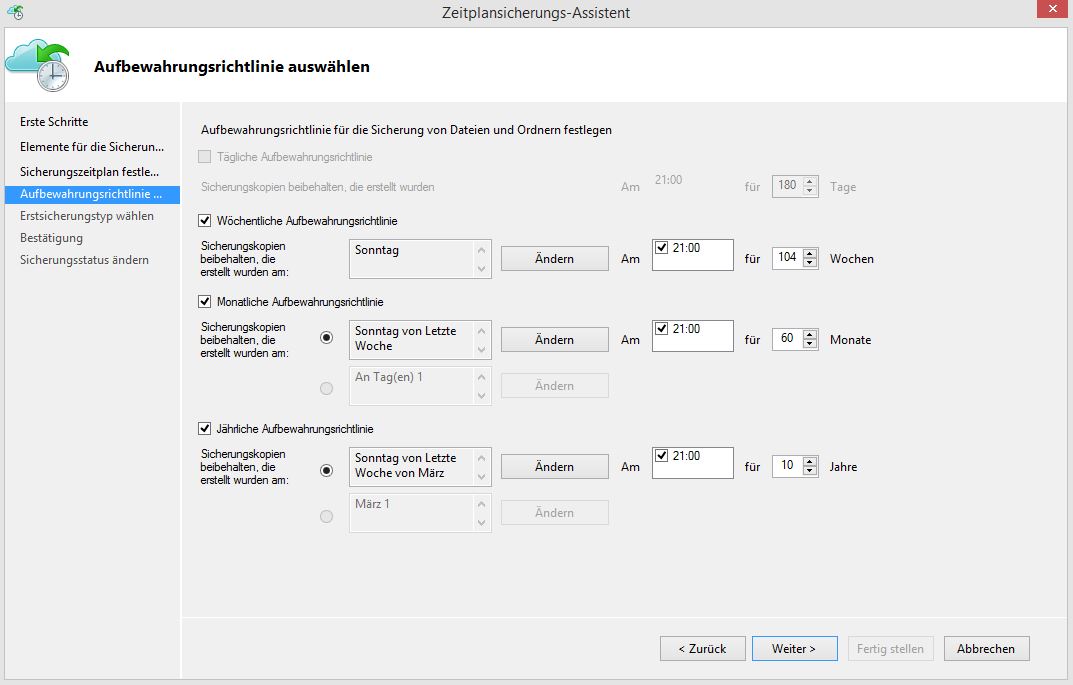Click Ändern for the yearly retention policy
Screen dimensions: 1073x685
click(x=554, y=466)
